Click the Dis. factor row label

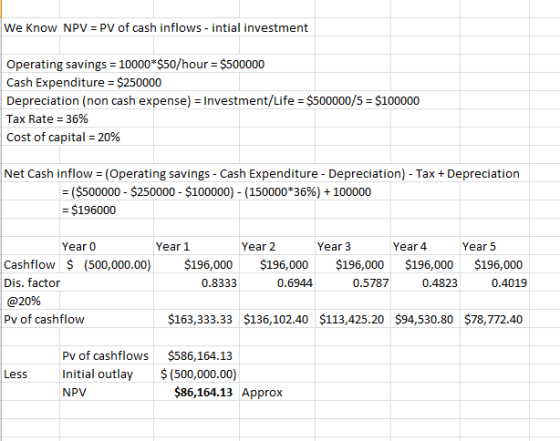pos(32,283)
